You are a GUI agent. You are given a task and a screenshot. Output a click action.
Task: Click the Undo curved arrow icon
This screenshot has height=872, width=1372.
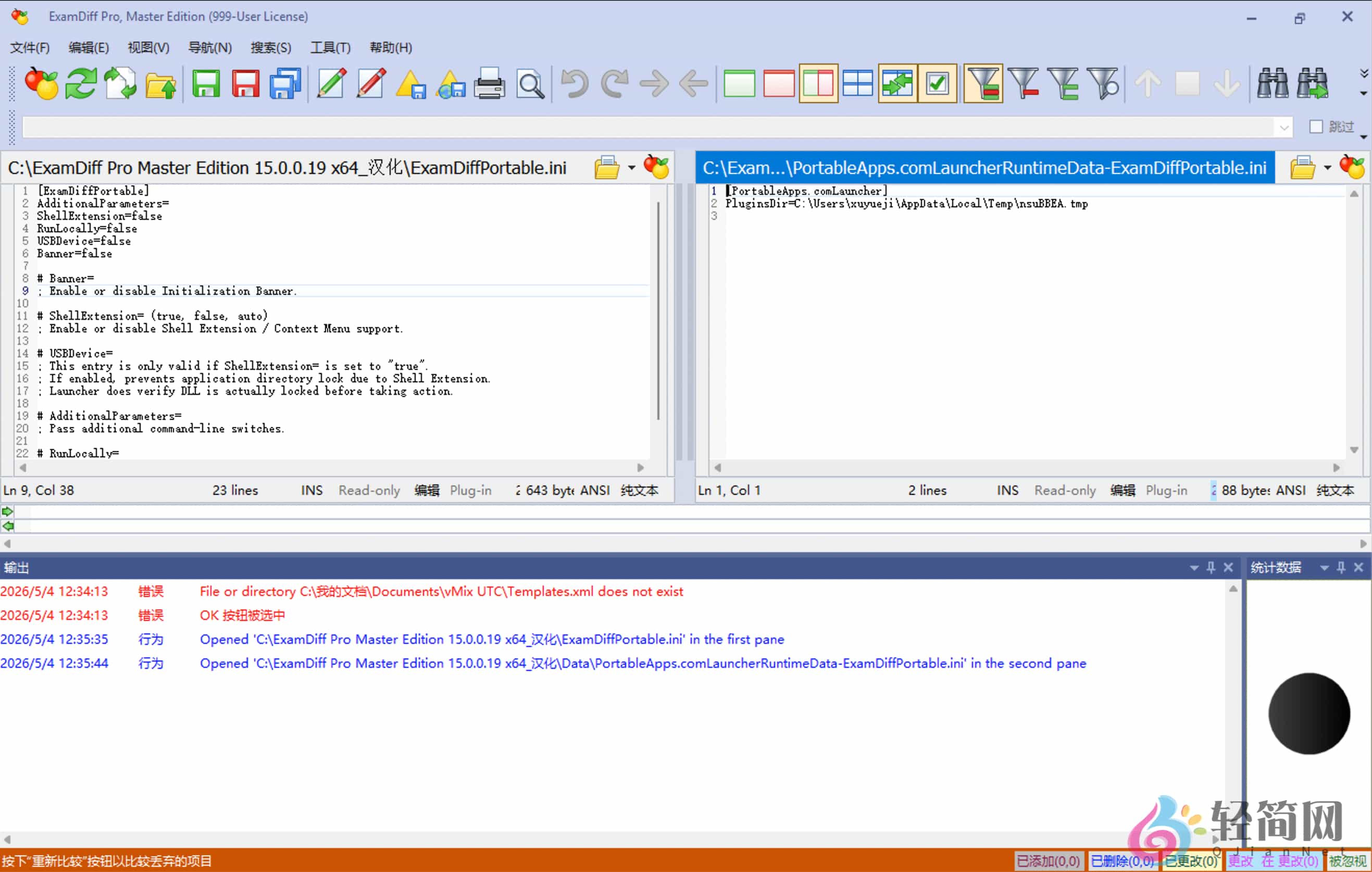click(575, 84)
